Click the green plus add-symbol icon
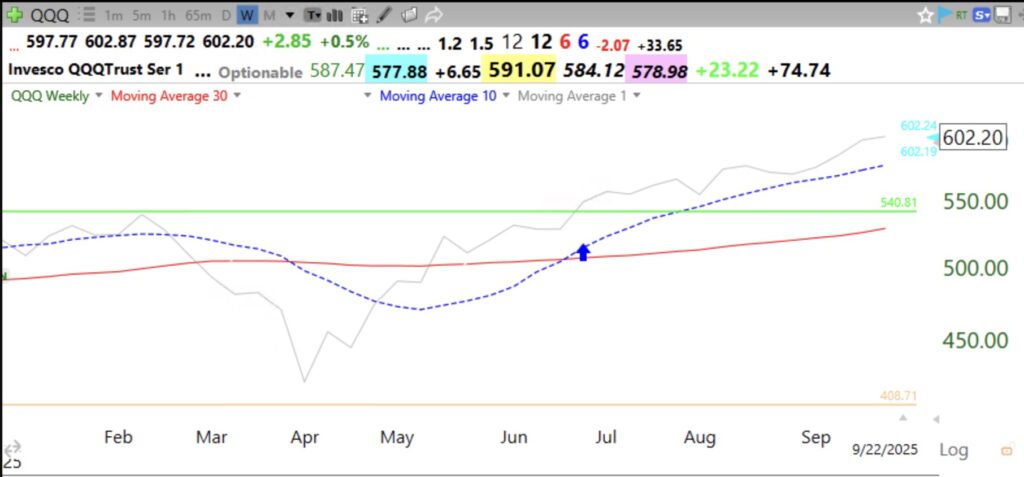 coord(14,14)
